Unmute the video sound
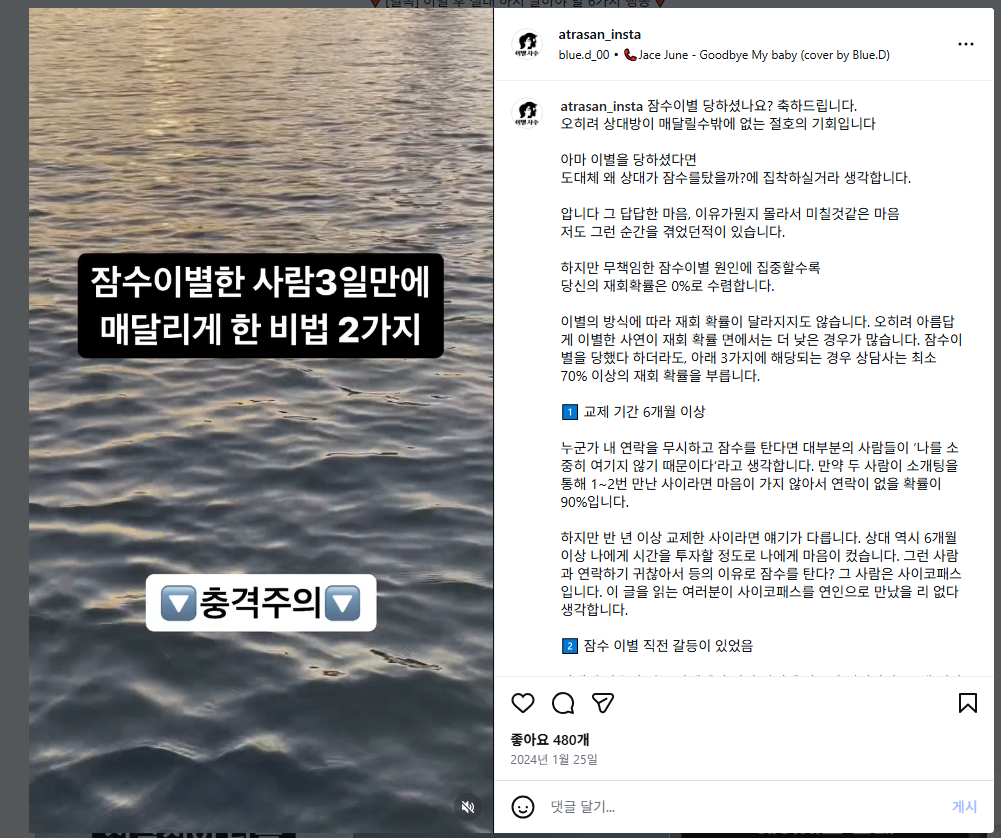The image size is (1001, 838). pos(468,807)
